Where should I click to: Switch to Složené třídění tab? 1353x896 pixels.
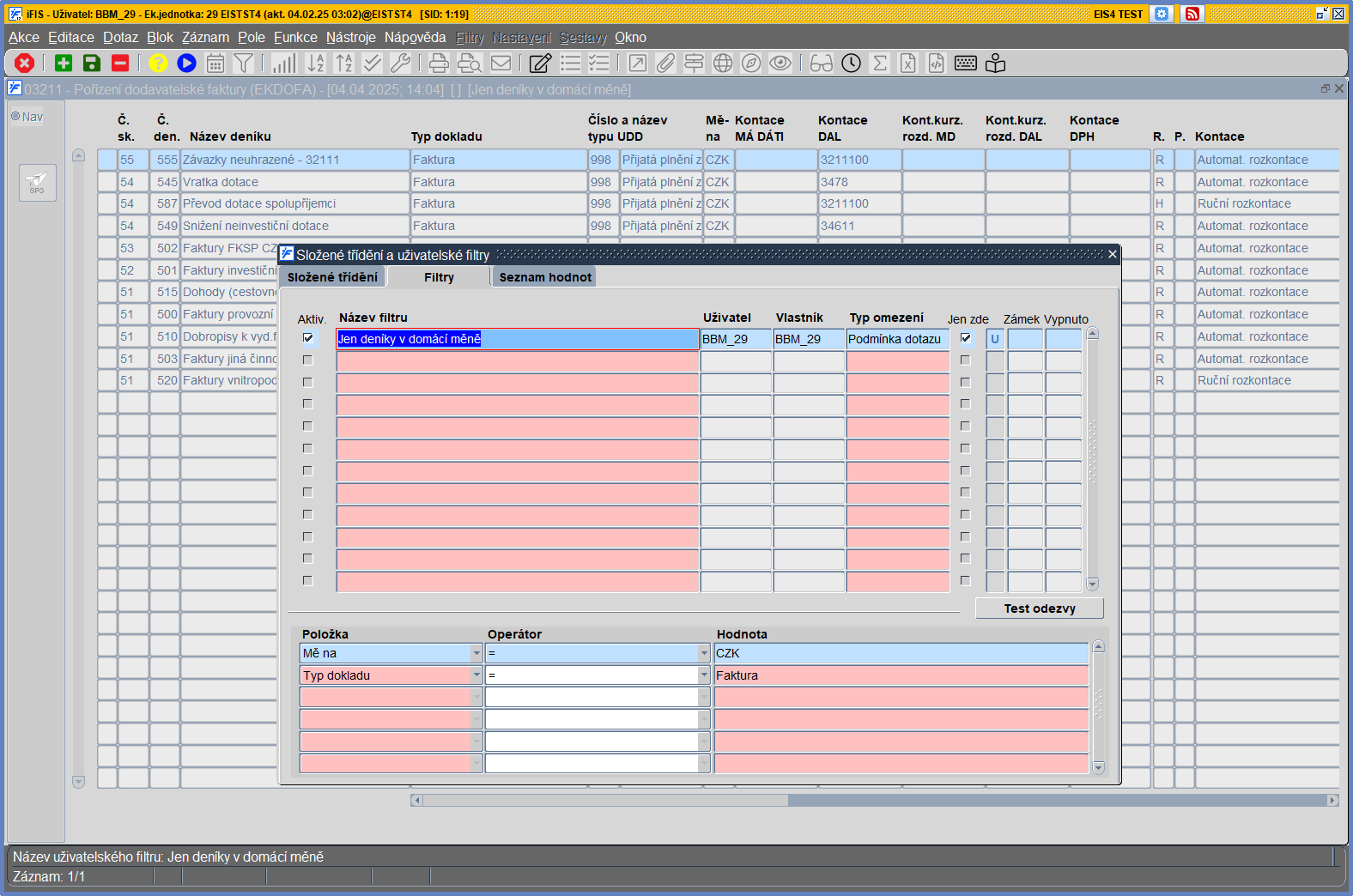tap(332, 277)
